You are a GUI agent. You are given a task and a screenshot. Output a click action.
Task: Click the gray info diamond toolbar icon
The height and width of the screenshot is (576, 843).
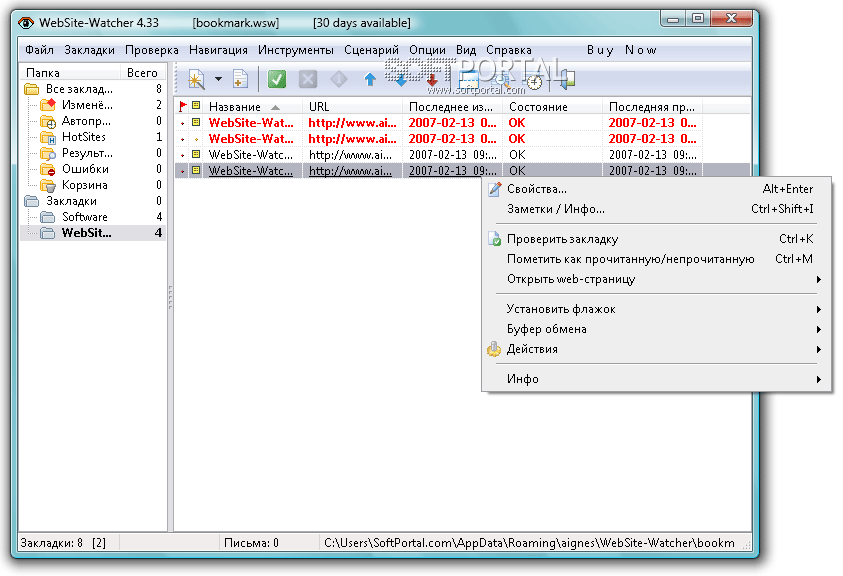tap(339, 80)
